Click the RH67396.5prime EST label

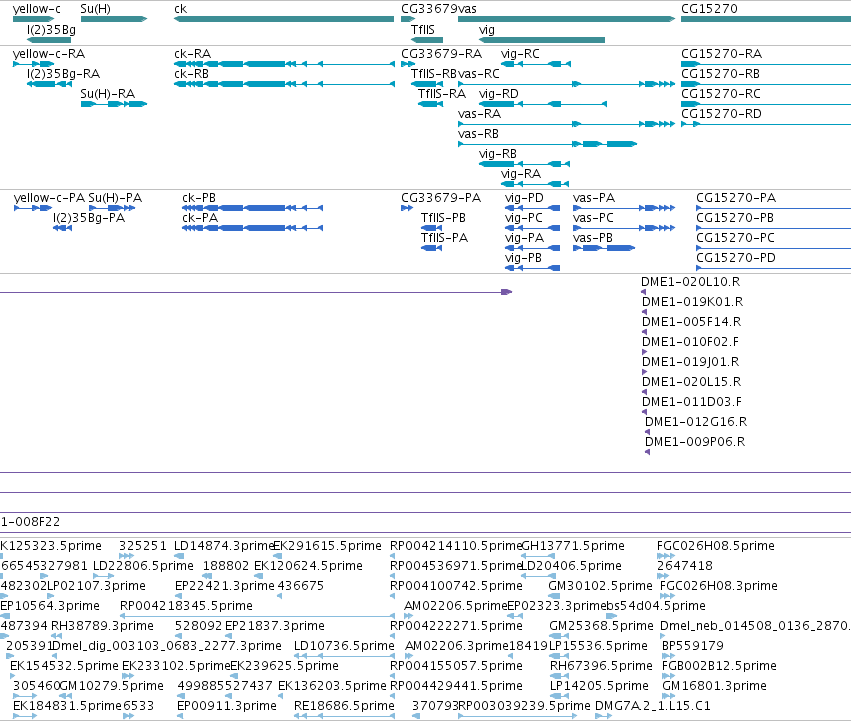601,666
